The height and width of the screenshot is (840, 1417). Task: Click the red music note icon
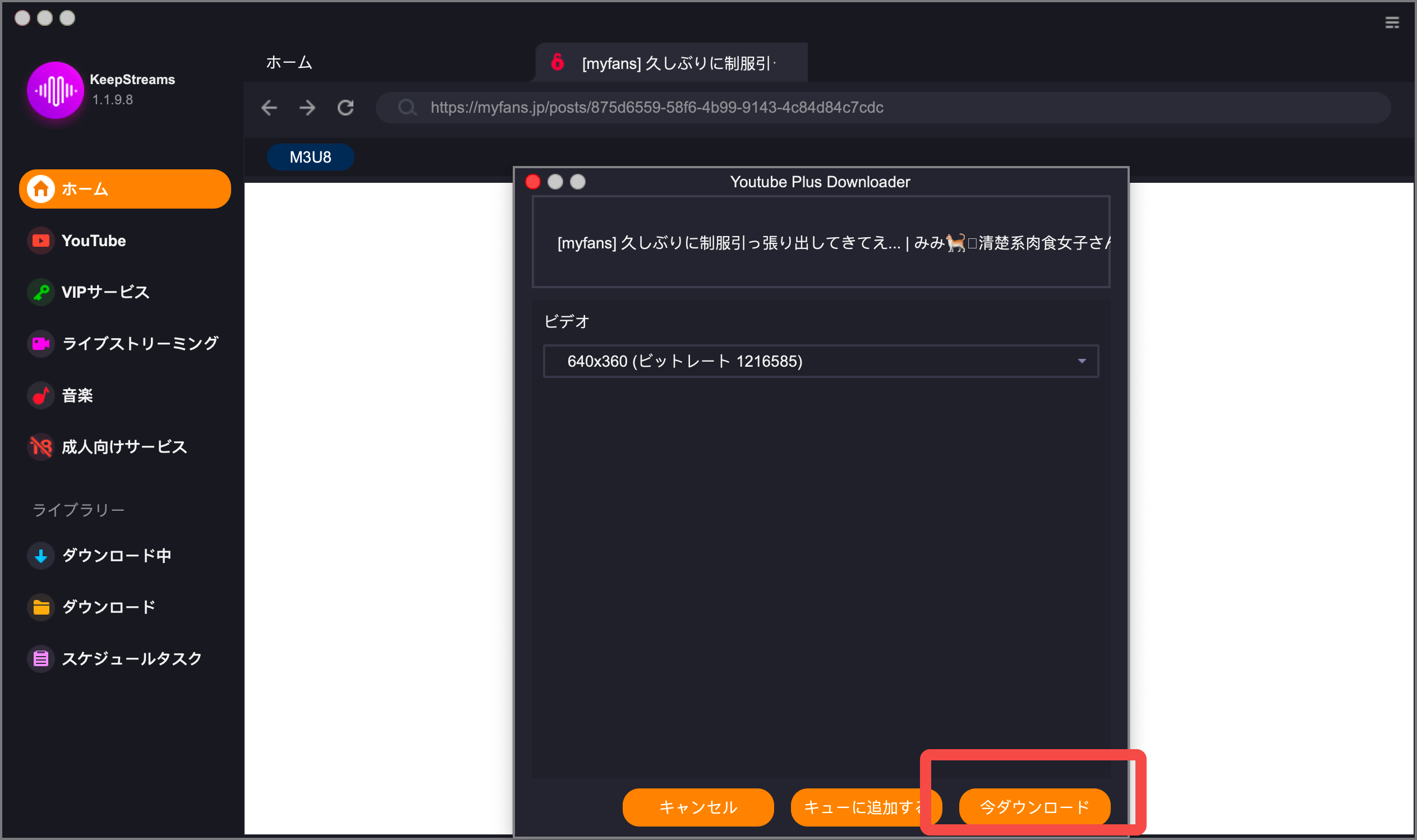[41, 395]
